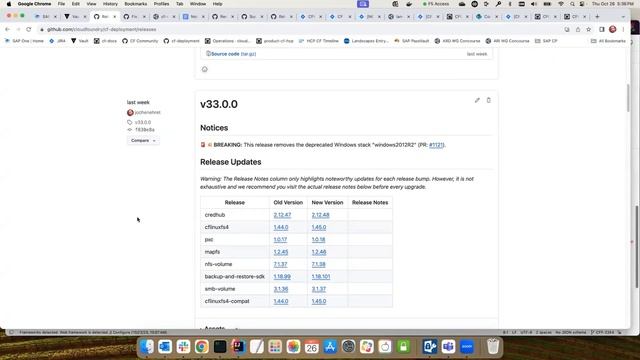Click the page's vertical scrollbar thumb
Viewport: 640px width, 360px height.
(628, 98)
